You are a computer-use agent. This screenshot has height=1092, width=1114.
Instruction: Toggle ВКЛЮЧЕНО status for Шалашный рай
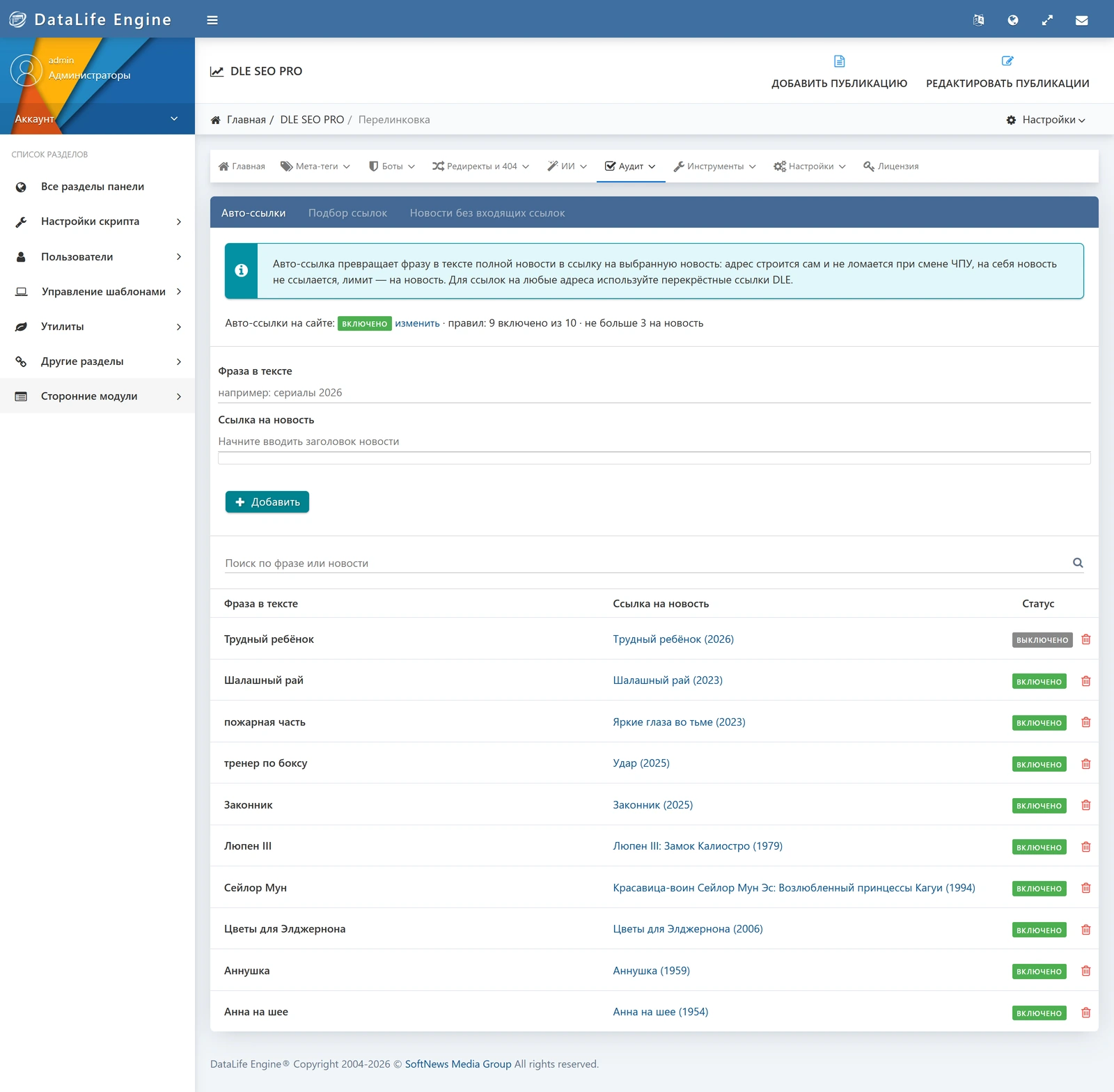coord(1039,682)
